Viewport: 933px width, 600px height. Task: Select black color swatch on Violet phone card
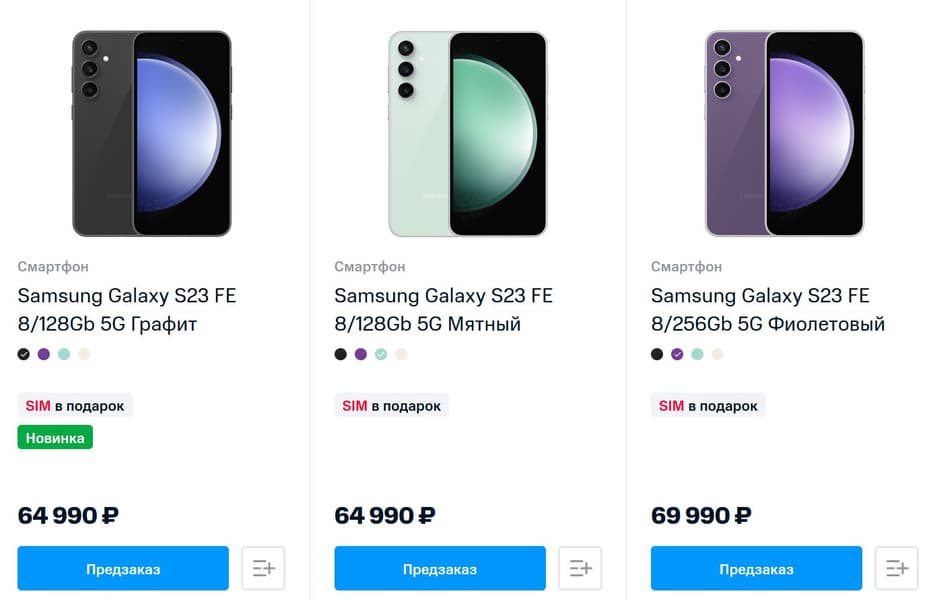(657, 354)
